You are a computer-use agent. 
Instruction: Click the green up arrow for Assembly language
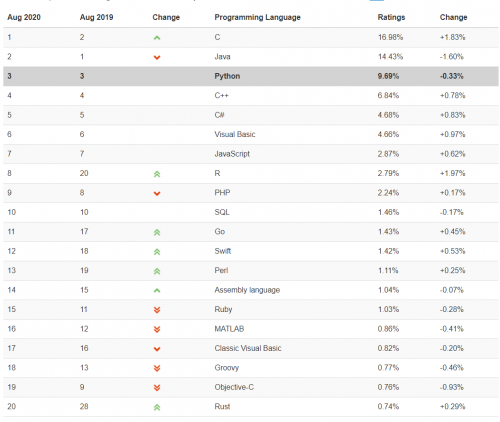pos(157,290)
